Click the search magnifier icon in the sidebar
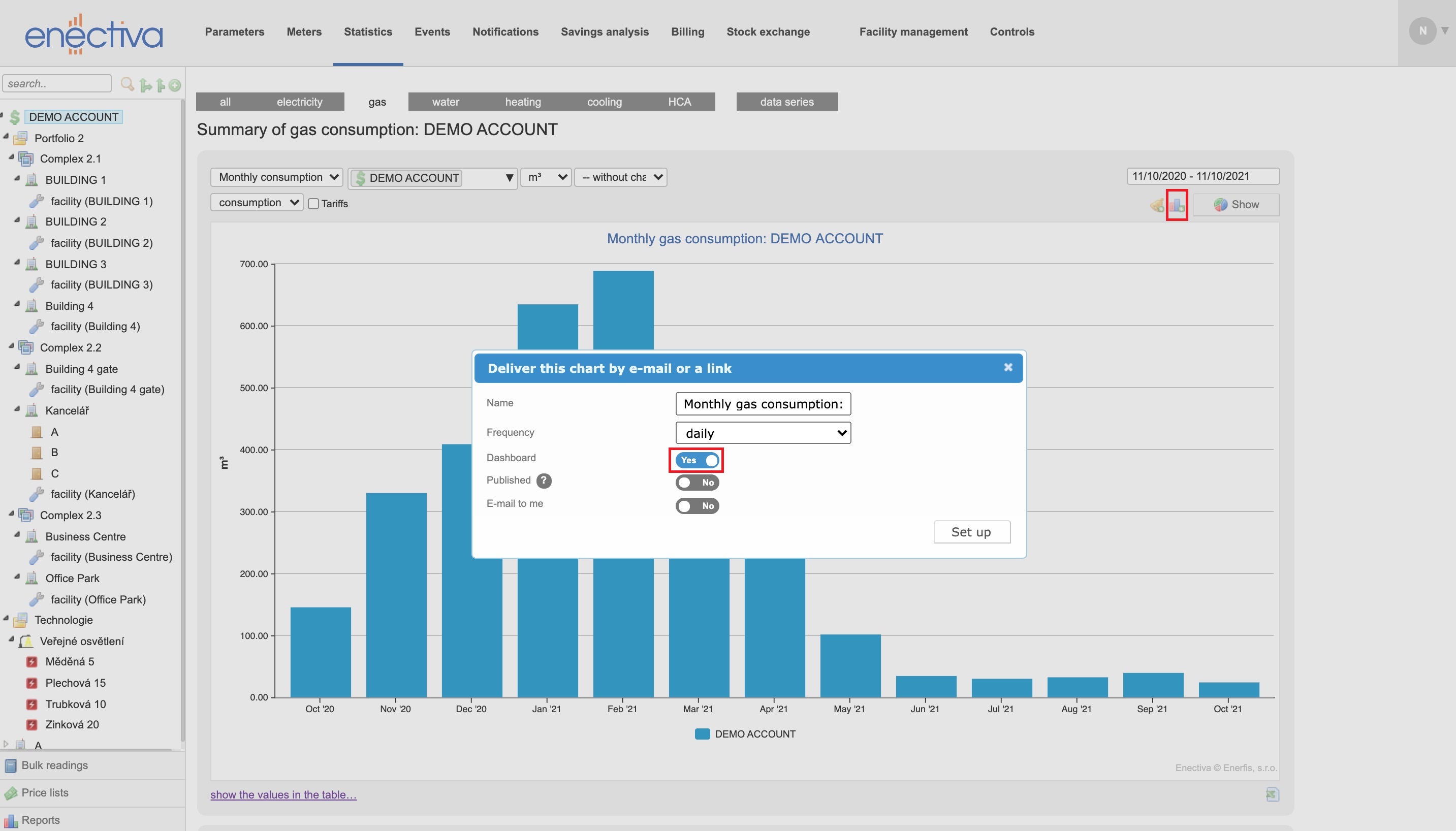This screenshot has height=831, width=1456. click(126, 83)
